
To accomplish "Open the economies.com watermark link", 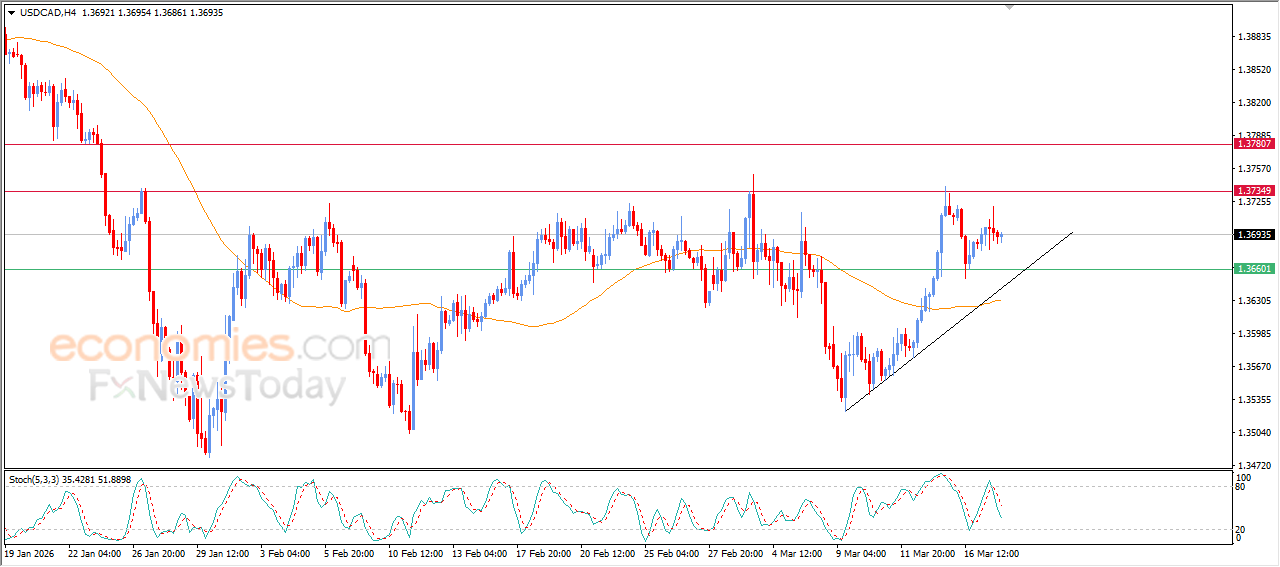I will (x=205, y=348).
